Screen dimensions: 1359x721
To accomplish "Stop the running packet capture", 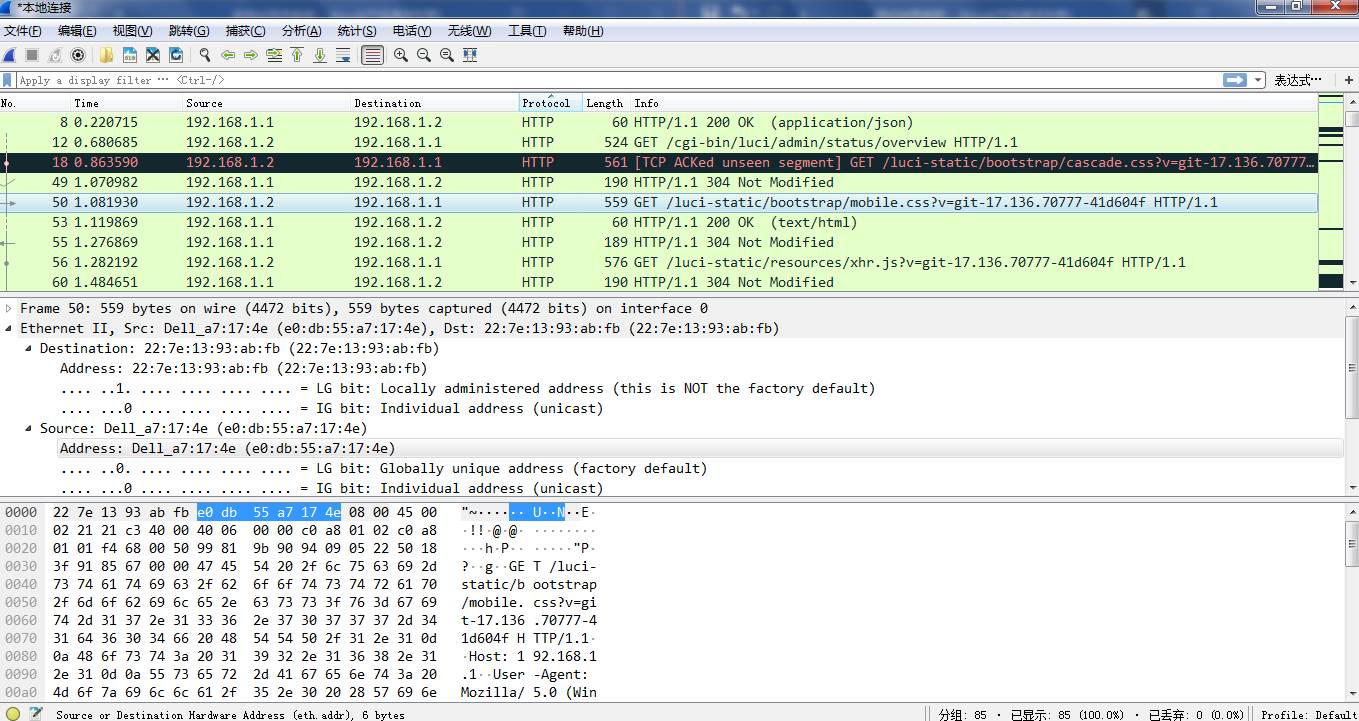I will tap(32, 55).
